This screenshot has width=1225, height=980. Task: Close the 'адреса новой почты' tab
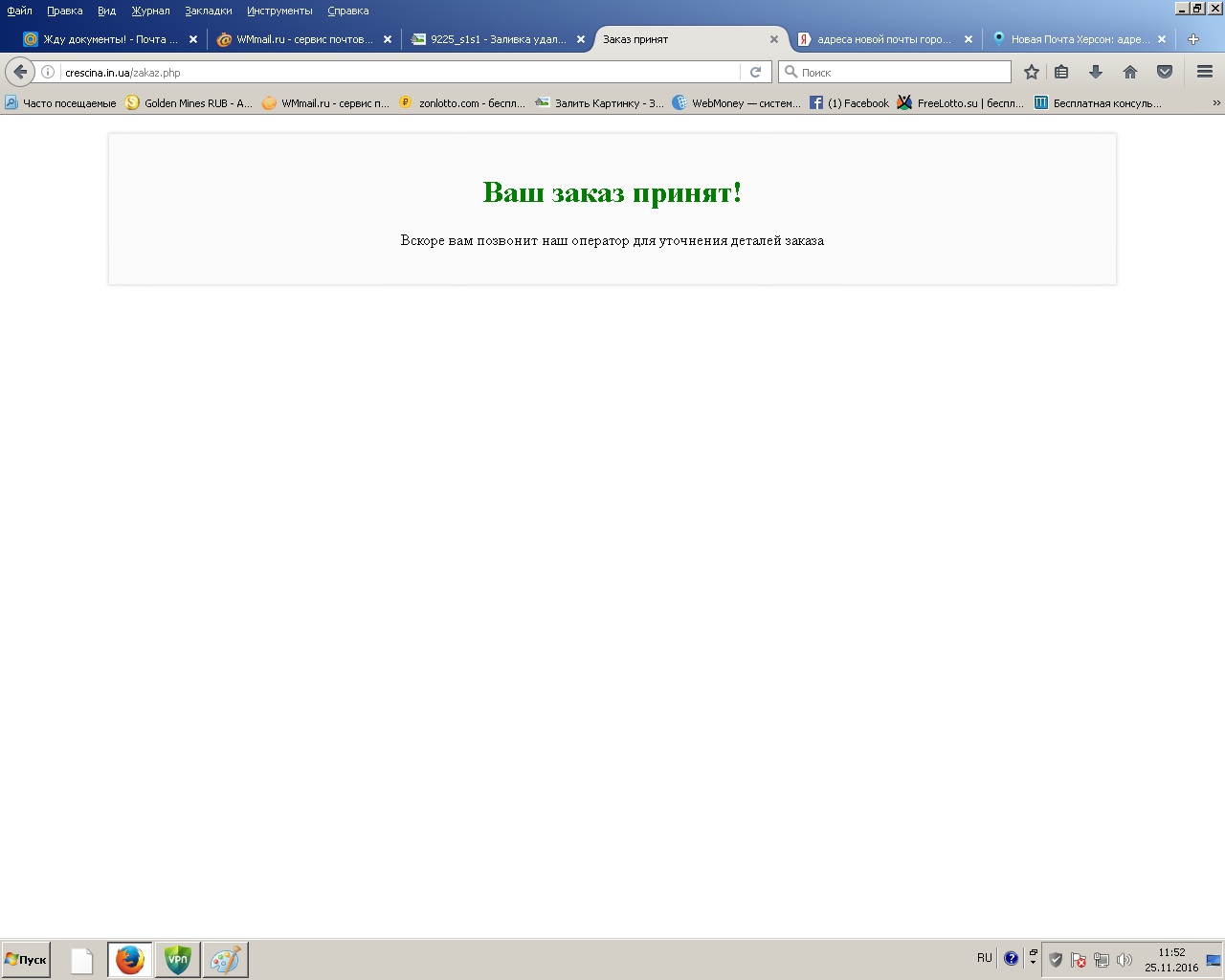[x=969, y=39]
